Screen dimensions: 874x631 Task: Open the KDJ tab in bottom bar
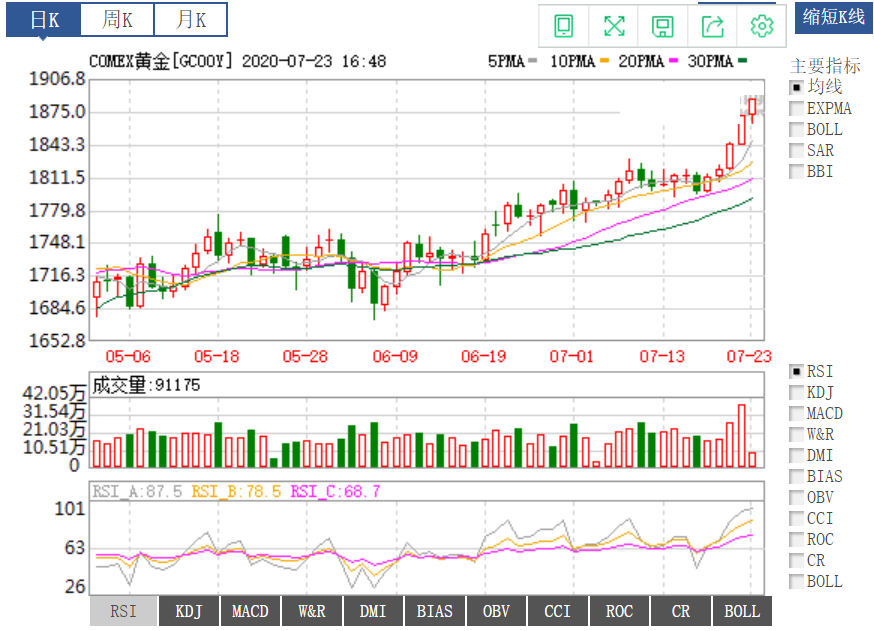point(188,611)
